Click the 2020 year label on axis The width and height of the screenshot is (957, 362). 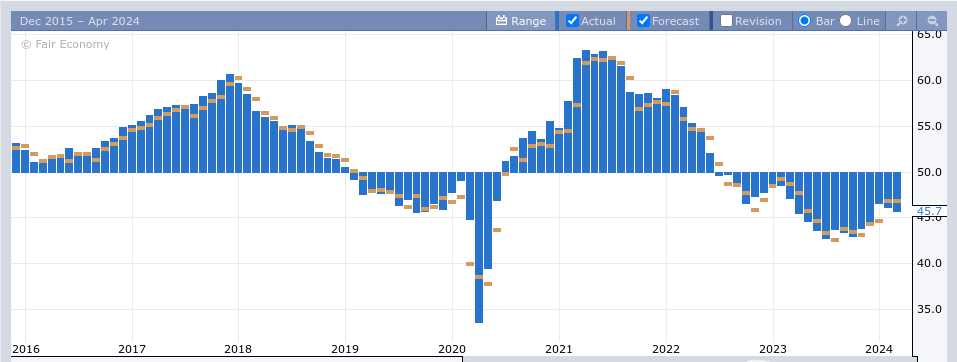click(x=452, y=349)
